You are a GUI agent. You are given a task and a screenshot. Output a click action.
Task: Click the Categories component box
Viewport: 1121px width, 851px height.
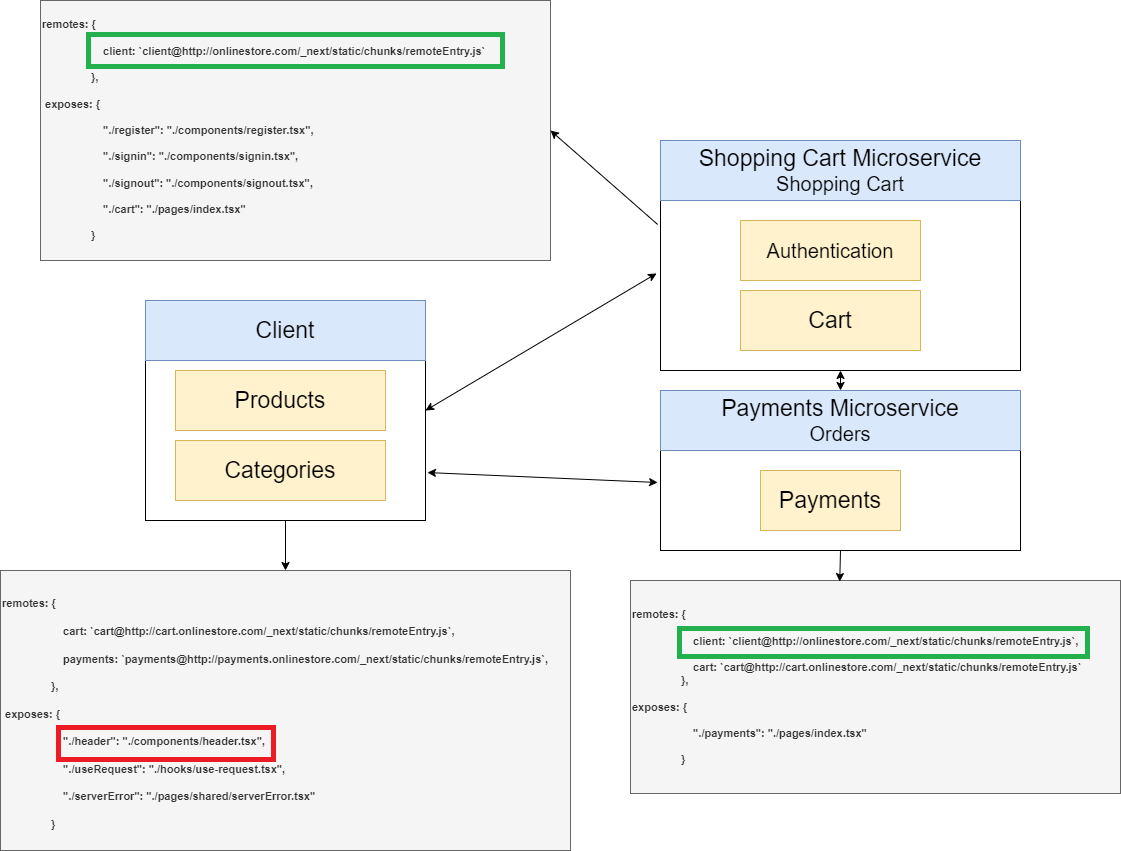[x=280, y=470]
